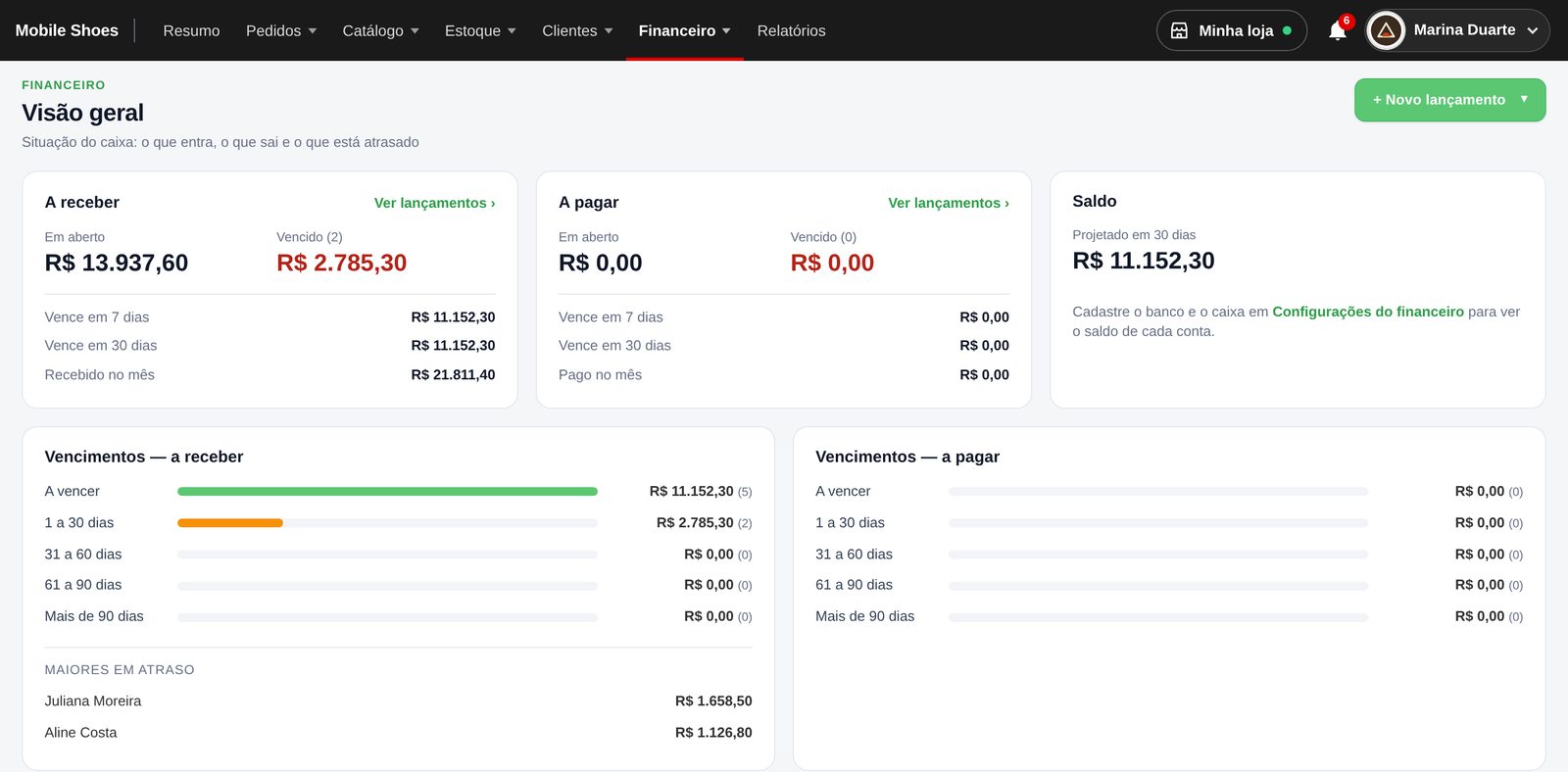This screenshot has height=772, width=1568.
Task: Open the notifications bell icon
Action: (1338, 30)
